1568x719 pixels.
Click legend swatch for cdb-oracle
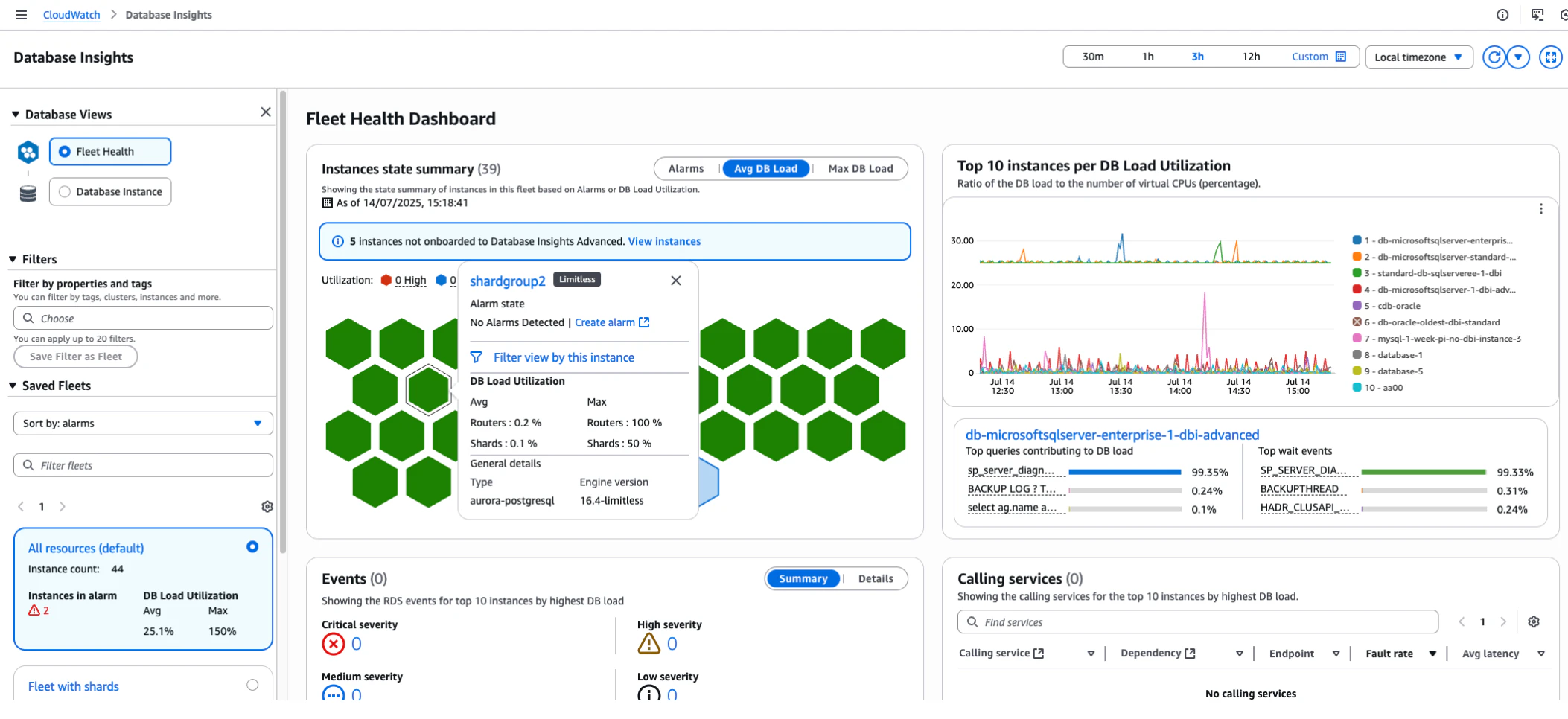click(x=1357, y=306)
